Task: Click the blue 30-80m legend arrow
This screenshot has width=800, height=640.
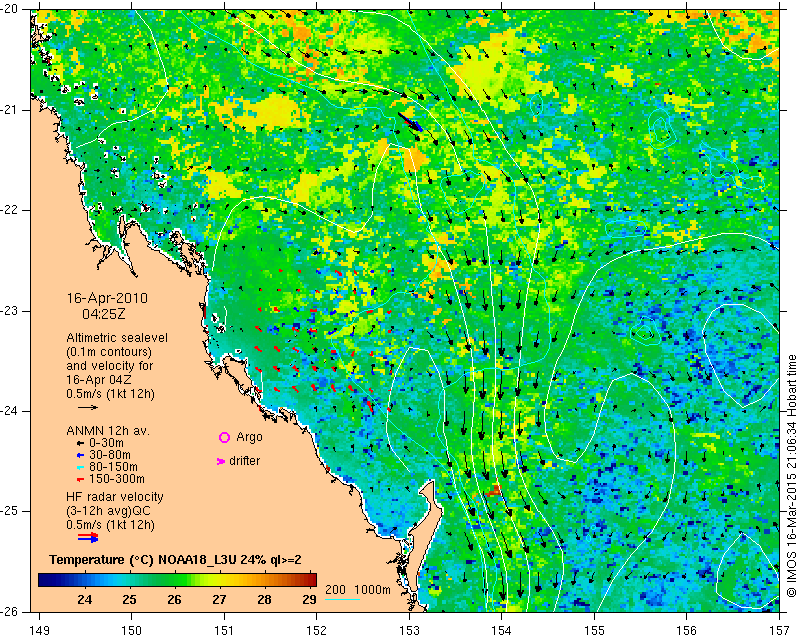Action: tap(80, 455)
